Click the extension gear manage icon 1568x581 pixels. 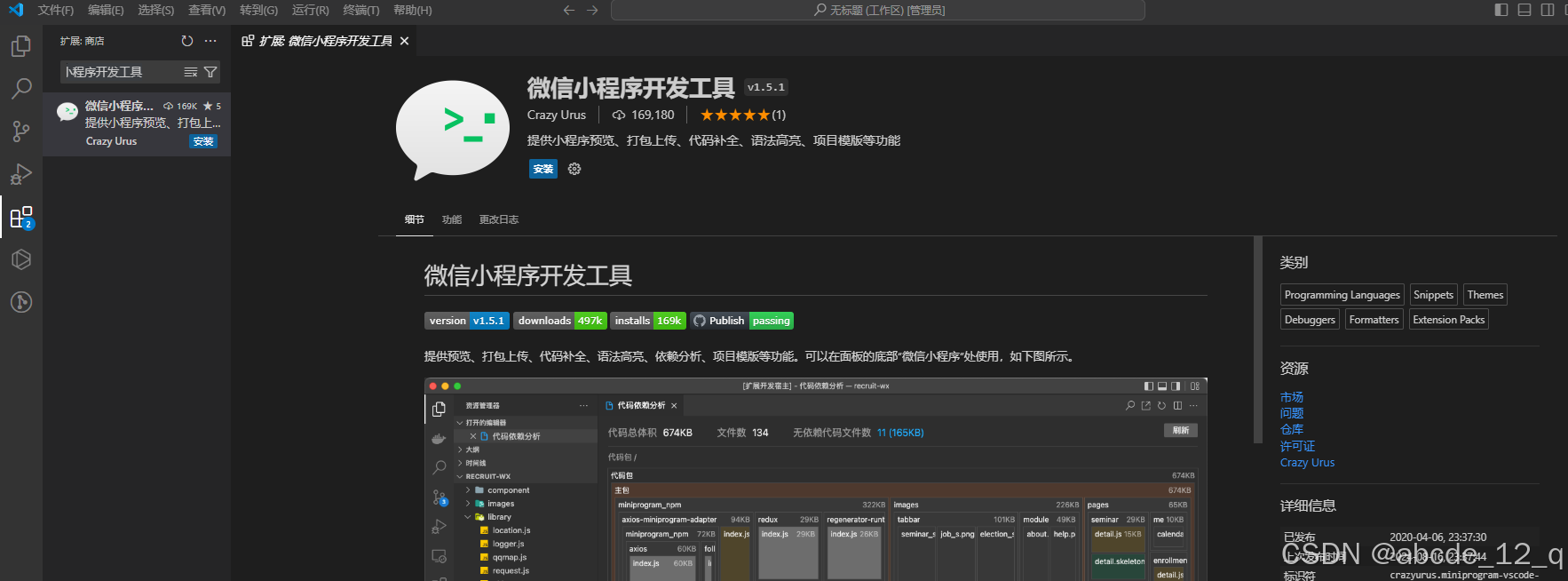pos(574,169)
